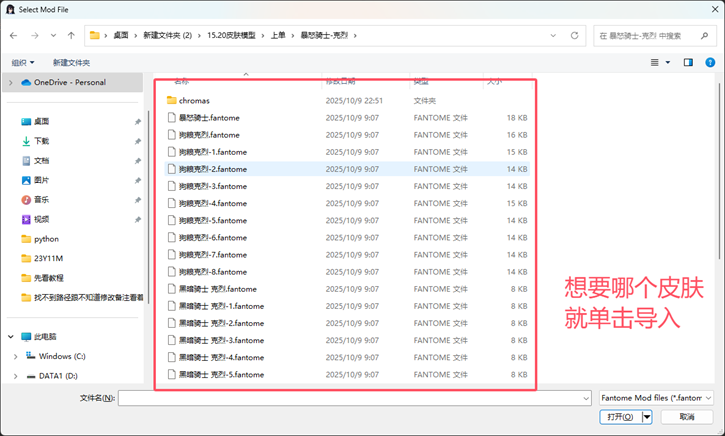Open the blue help icon

click(x=710, y=62)
